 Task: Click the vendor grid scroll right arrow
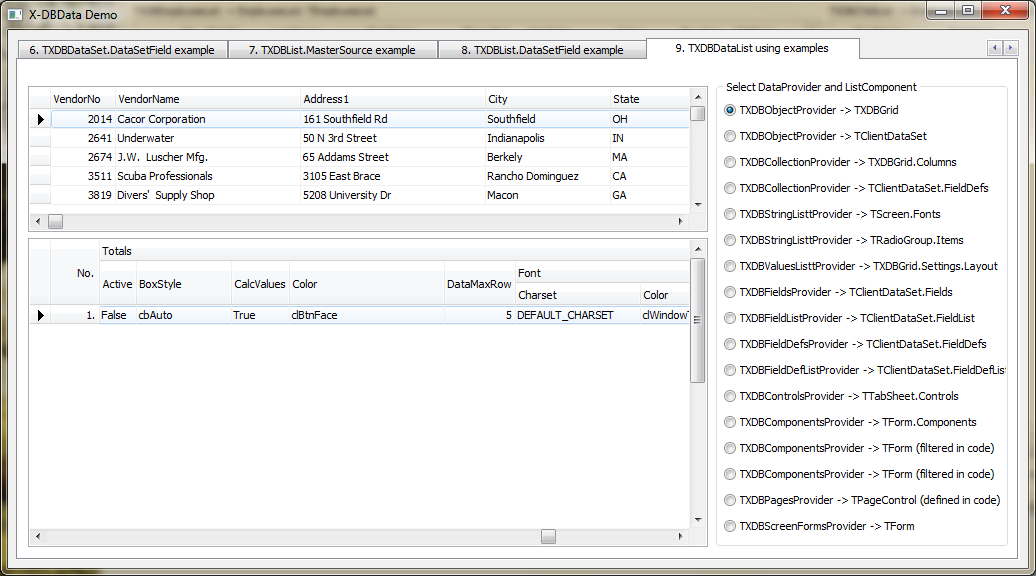click(683, 221)
